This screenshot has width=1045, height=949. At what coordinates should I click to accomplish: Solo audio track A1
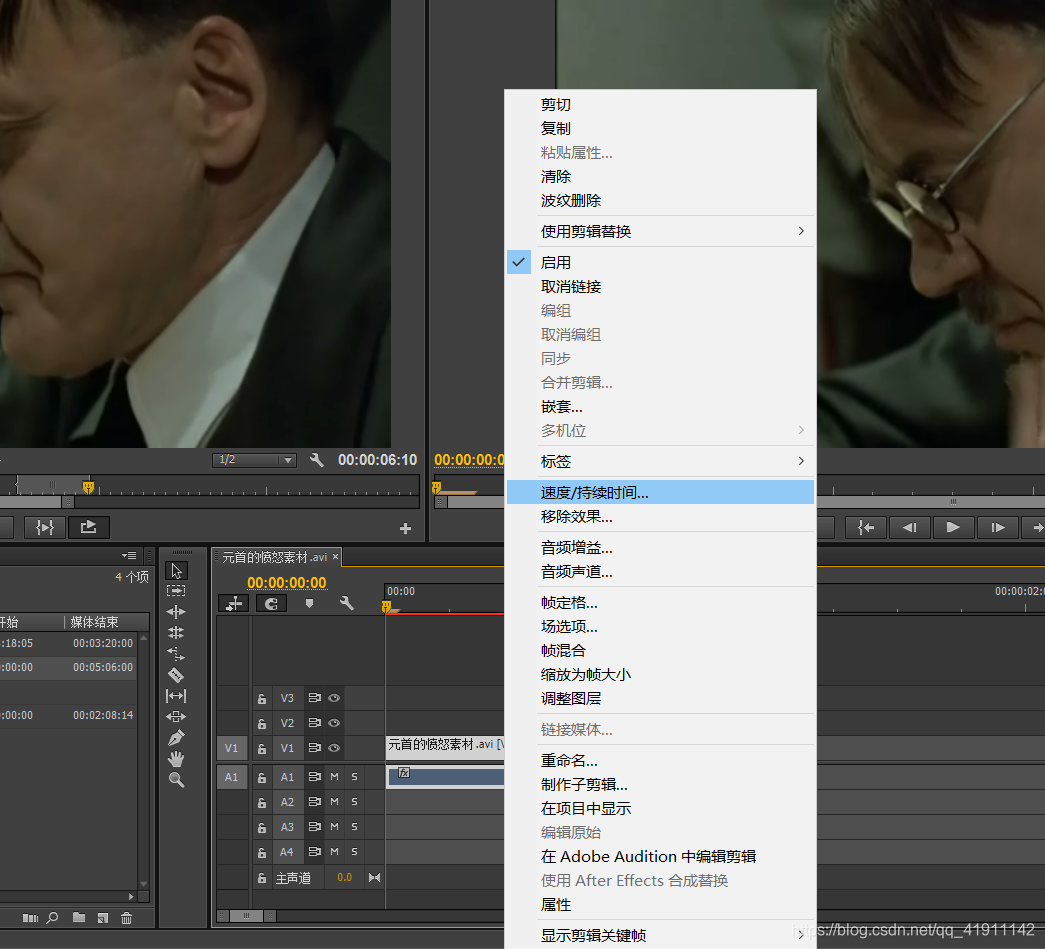[355, 776]
